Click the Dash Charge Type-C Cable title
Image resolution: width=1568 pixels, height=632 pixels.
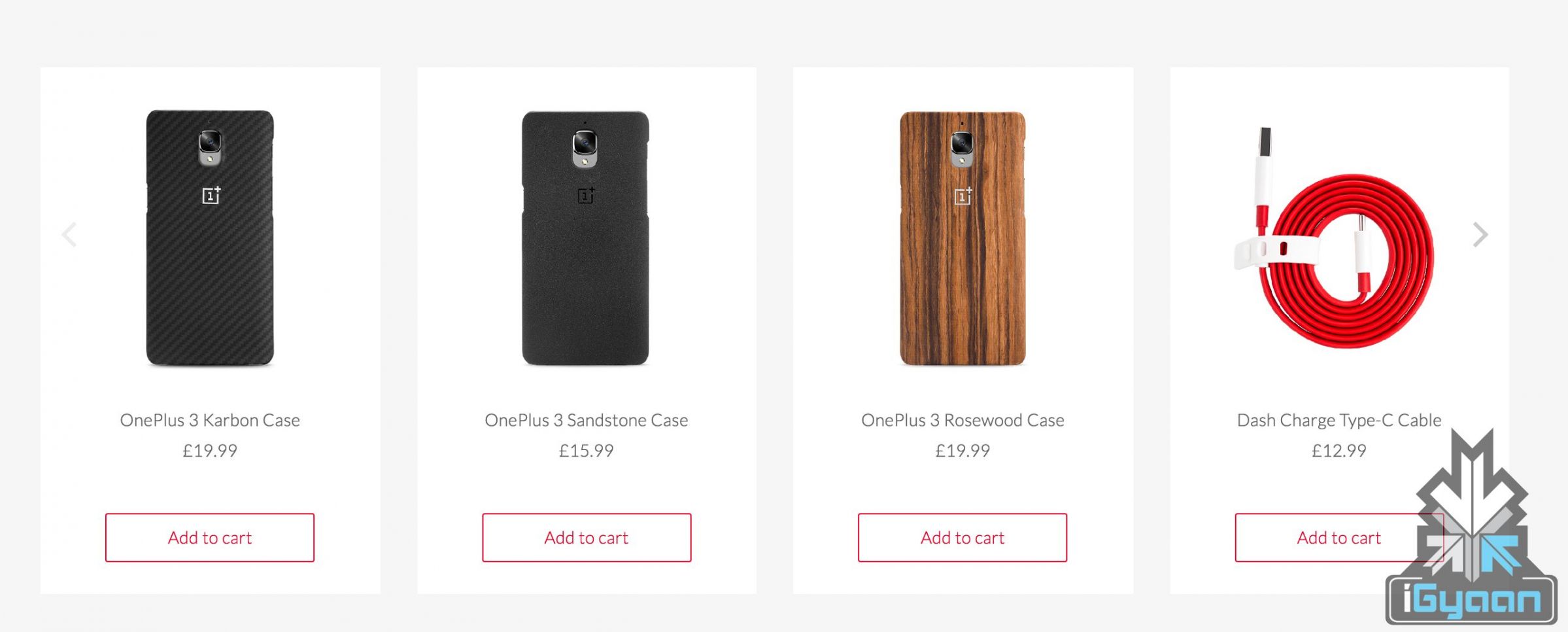click(x=1338, y=420)
